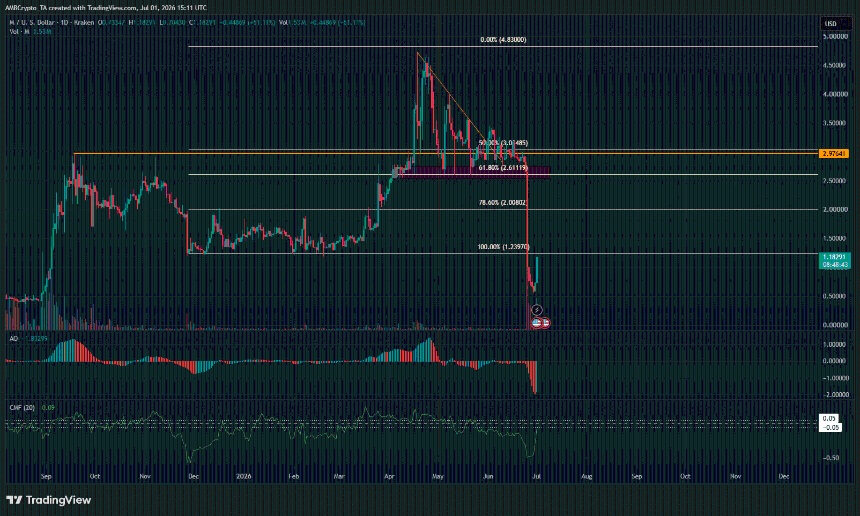Select the orange horizontal resistance line
Image resolution: width=860 pixels, height=516 pixels.
coord(445,154)
